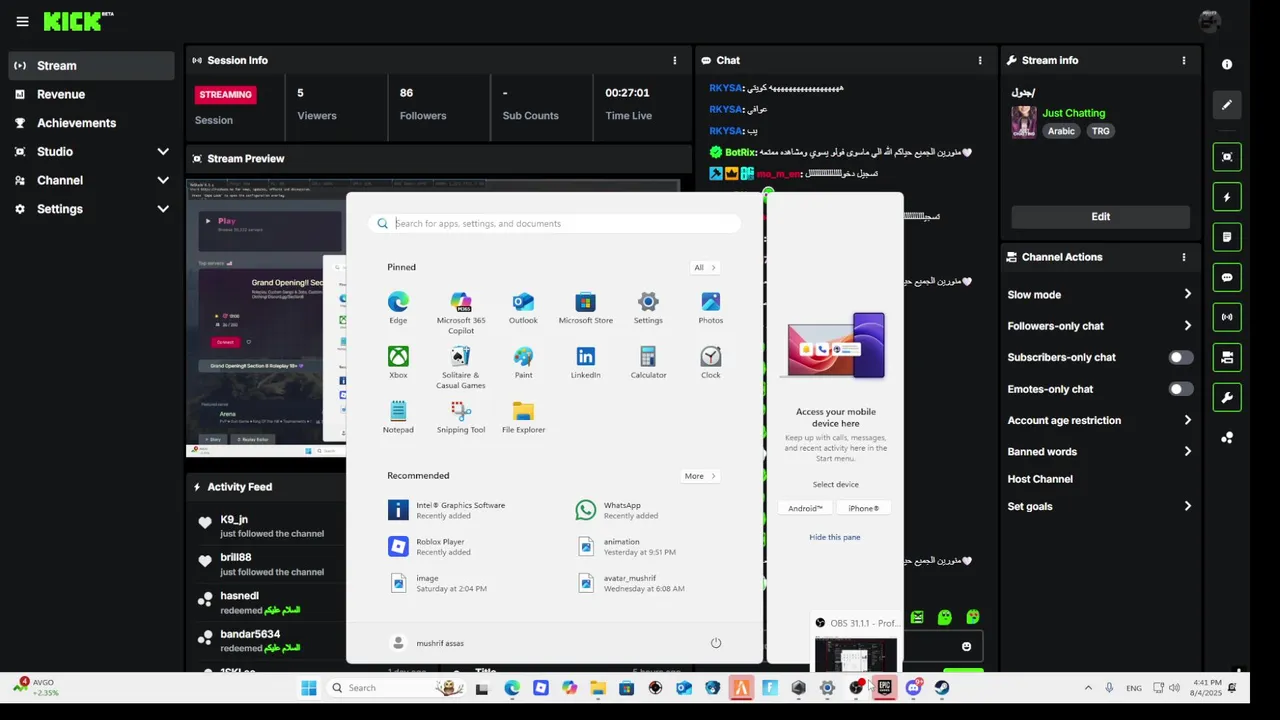Screen dimensions: 1280x720
Task: Open Edge from the Start menu pinned apps
Action: 398,307
